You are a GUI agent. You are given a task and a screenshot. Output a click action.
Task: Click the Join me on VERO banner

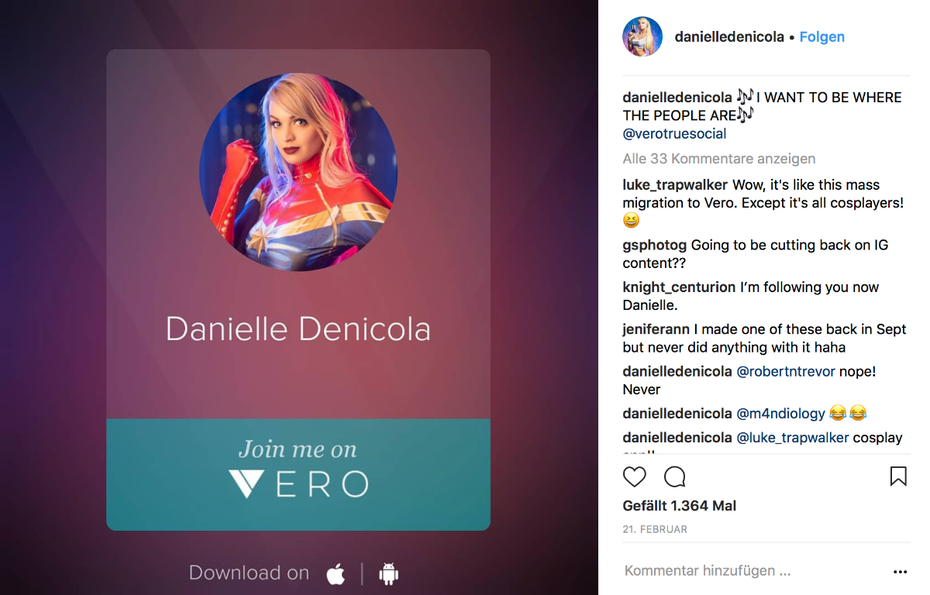click(x=298, y=475)
